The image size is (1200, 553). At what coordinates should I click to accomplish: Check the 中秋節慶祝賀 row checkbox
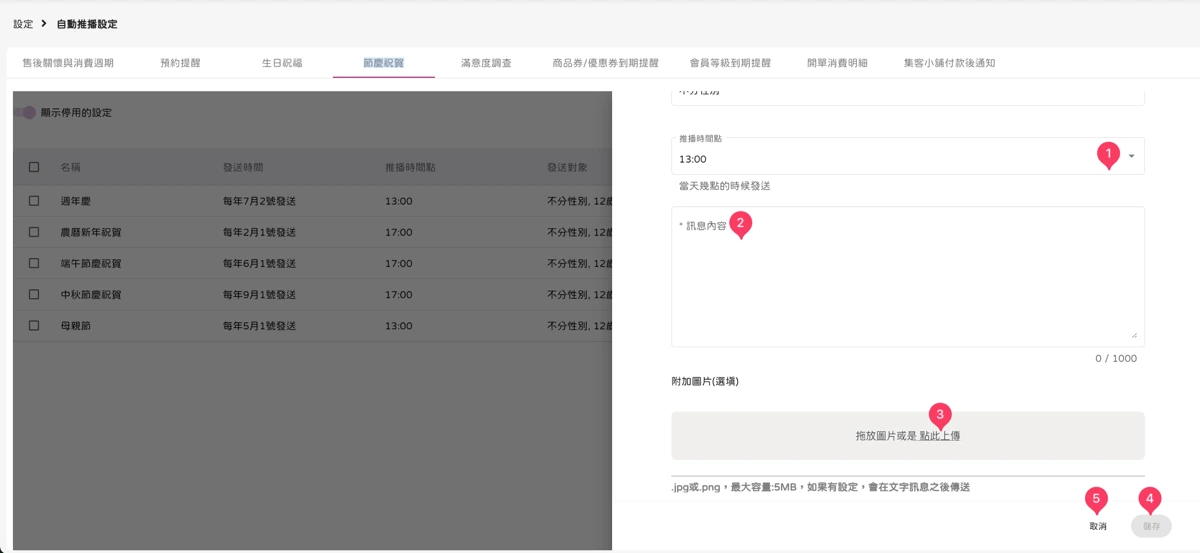pyautogui.click(x=34, y=294)
